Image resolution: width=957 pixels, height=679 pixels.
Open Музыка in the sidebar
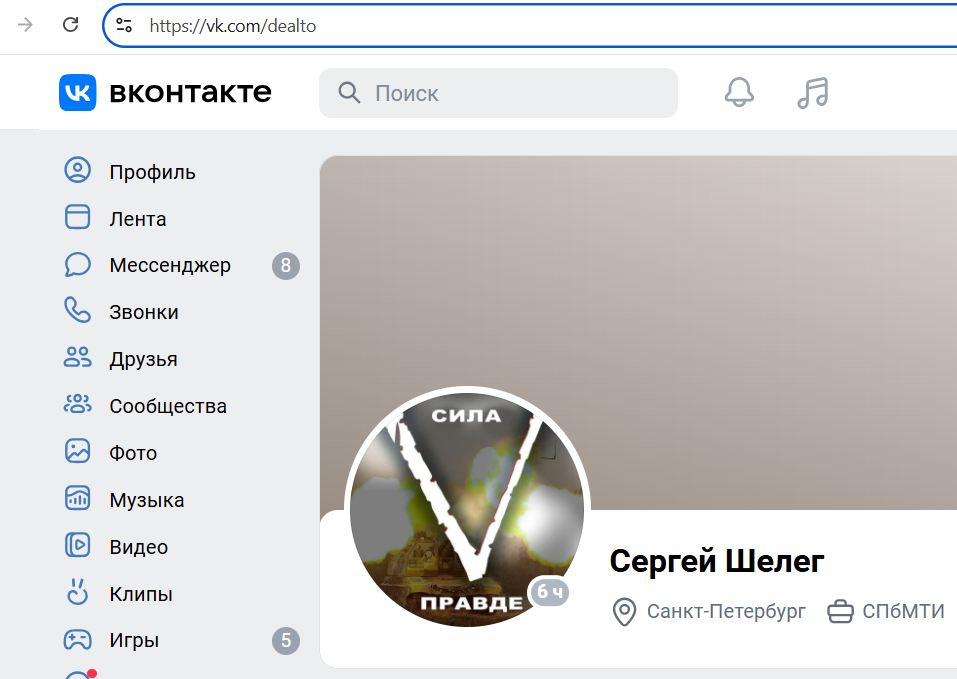point(146,500)
